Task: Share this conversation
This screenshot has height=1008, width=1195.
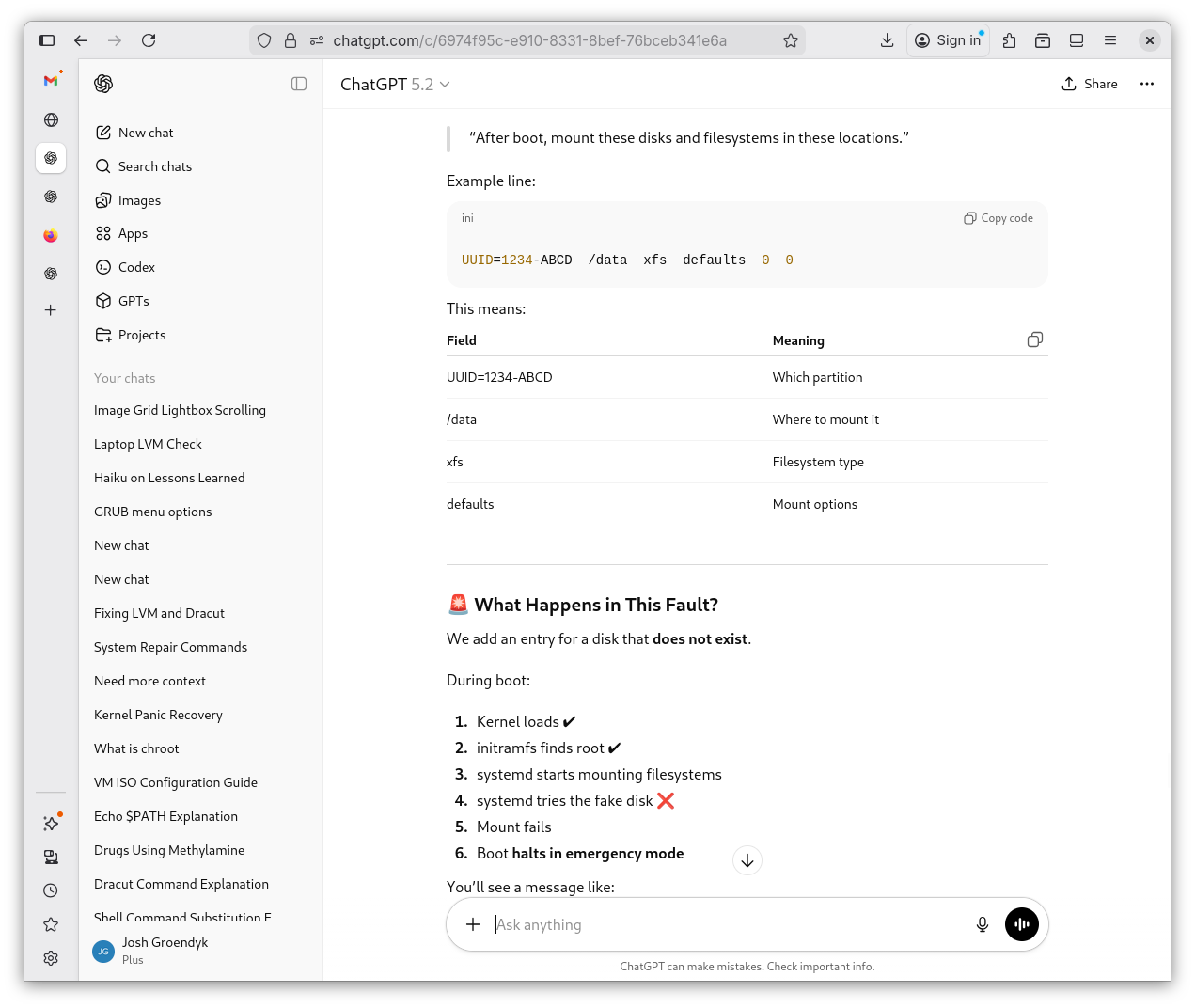Action: click(1090, 84)
